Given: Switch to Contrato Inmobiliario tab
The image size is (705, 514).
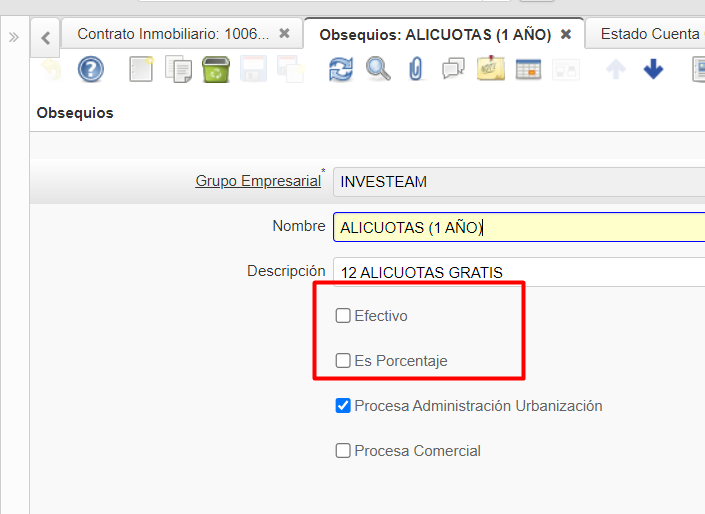Looking at the screenshot, I should (x=173, y=34).
